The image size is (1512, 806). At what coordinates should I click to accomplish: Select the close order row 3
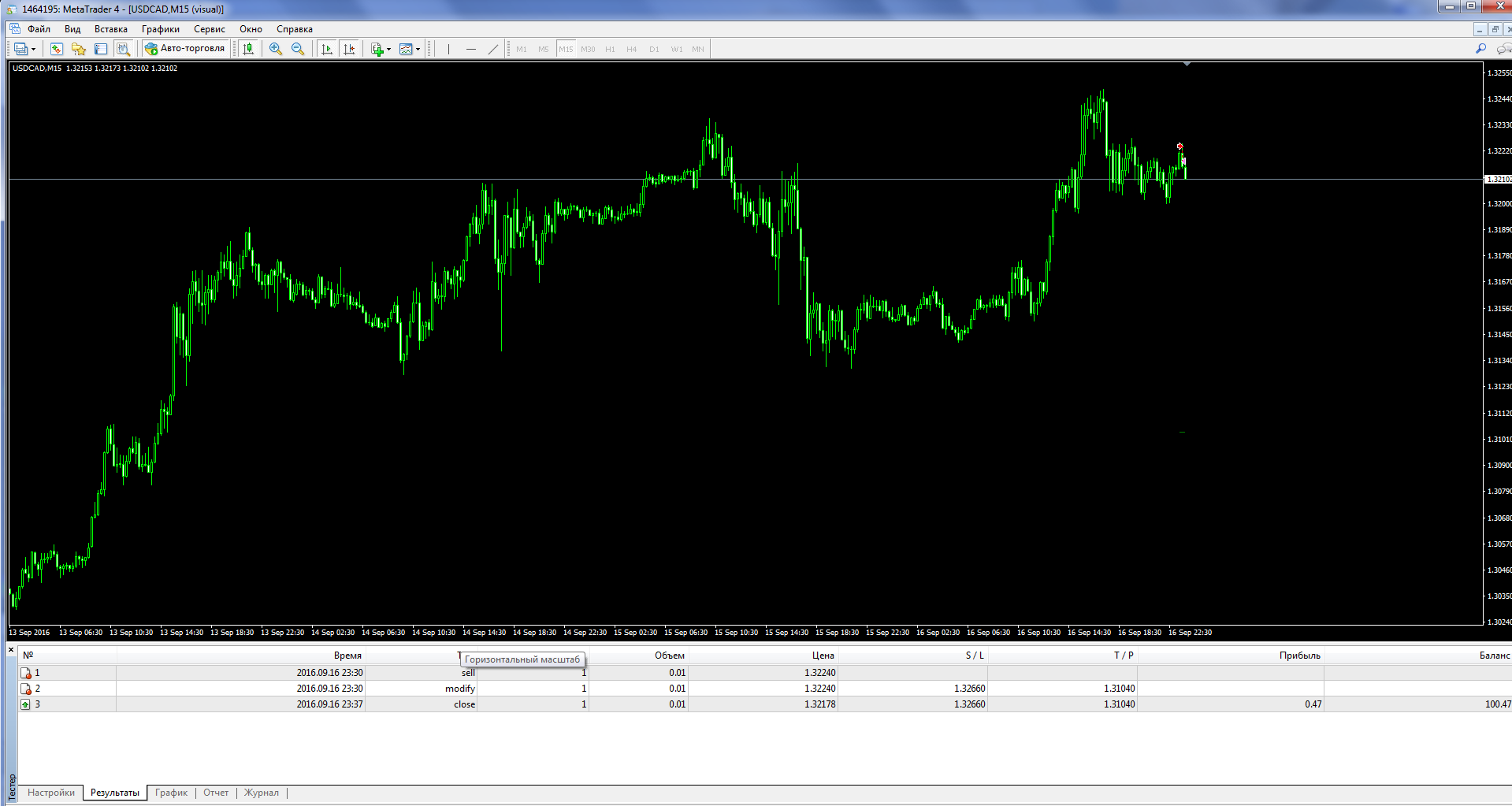click(764, 704)
